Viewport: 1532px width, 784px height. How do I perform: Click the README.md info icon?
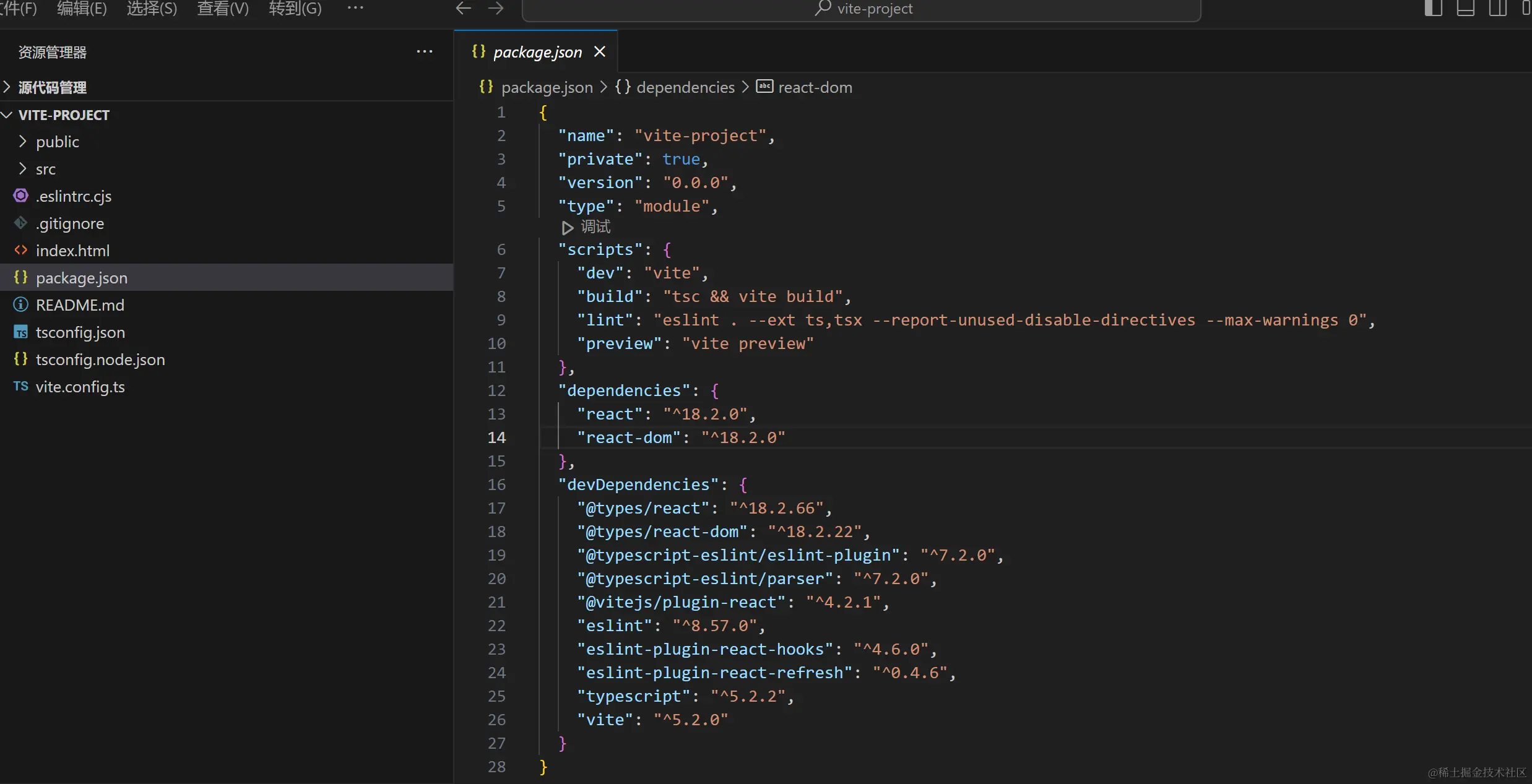[20, 304]
